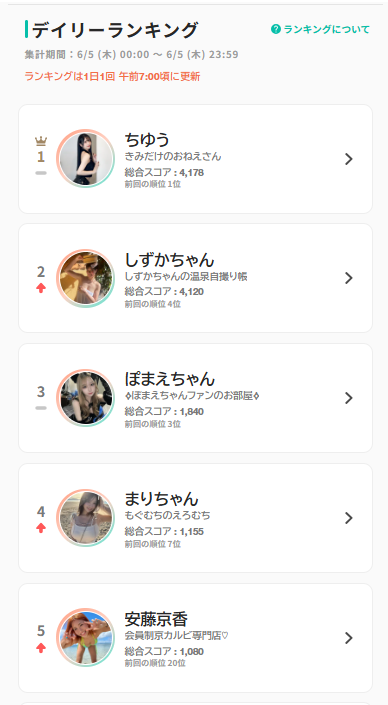Viewport: 388px width, 705px height.
Task: Click the chevron on まりちゃん card
Action: point(348,518)
